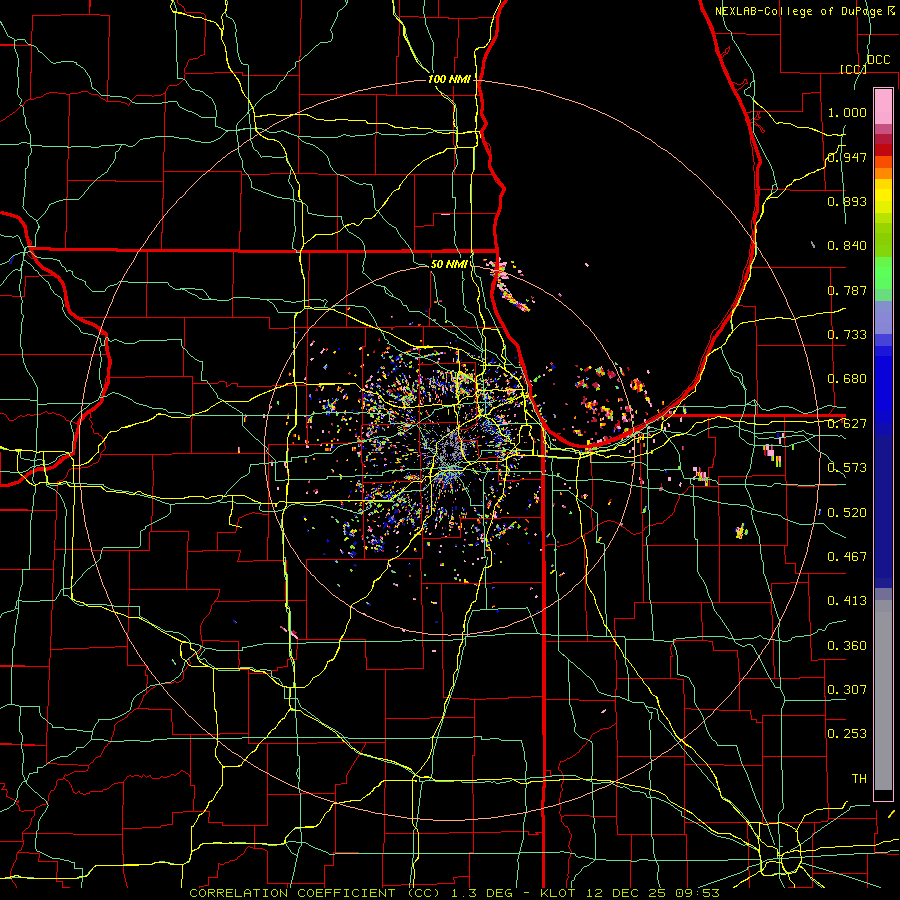900x900 pixels.
Task: Click the 0.733 legend value
Action: point(847,334)
